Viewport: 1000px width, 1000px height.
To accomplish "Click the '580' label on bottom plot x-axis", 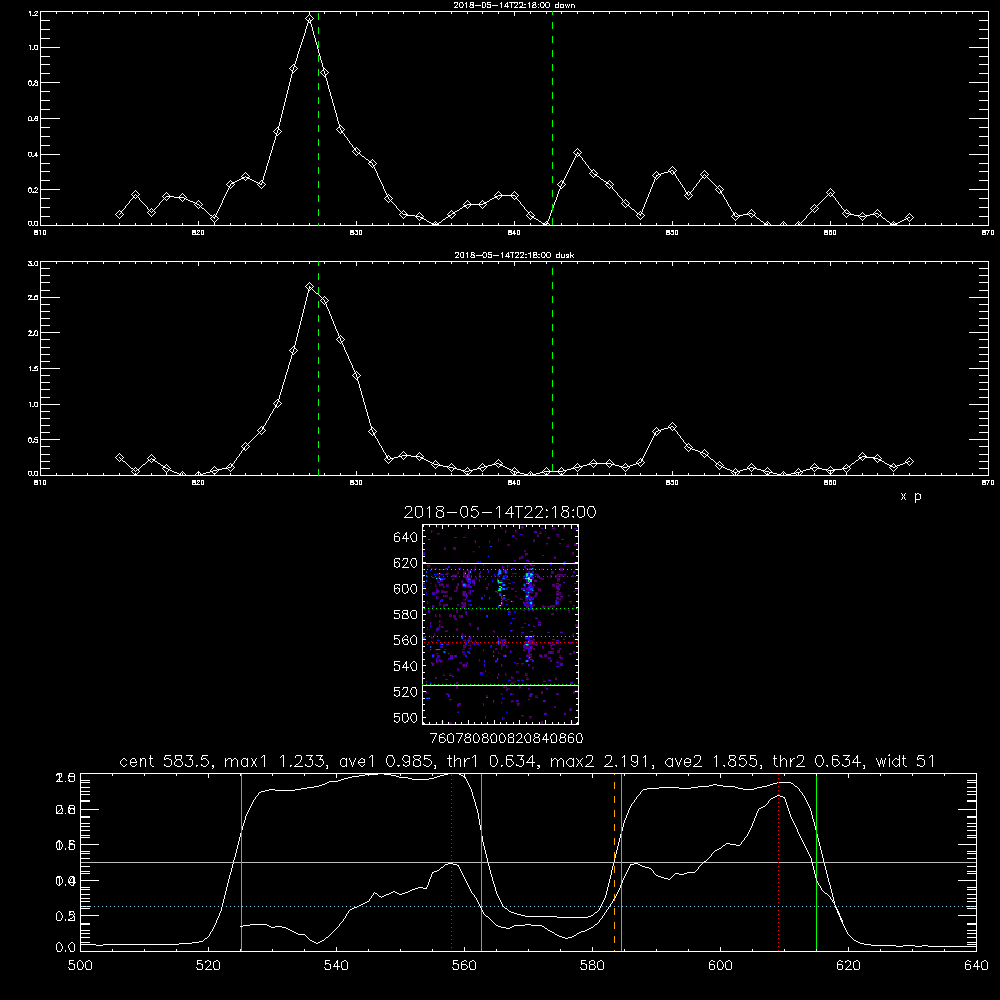I will coord(592,966).
